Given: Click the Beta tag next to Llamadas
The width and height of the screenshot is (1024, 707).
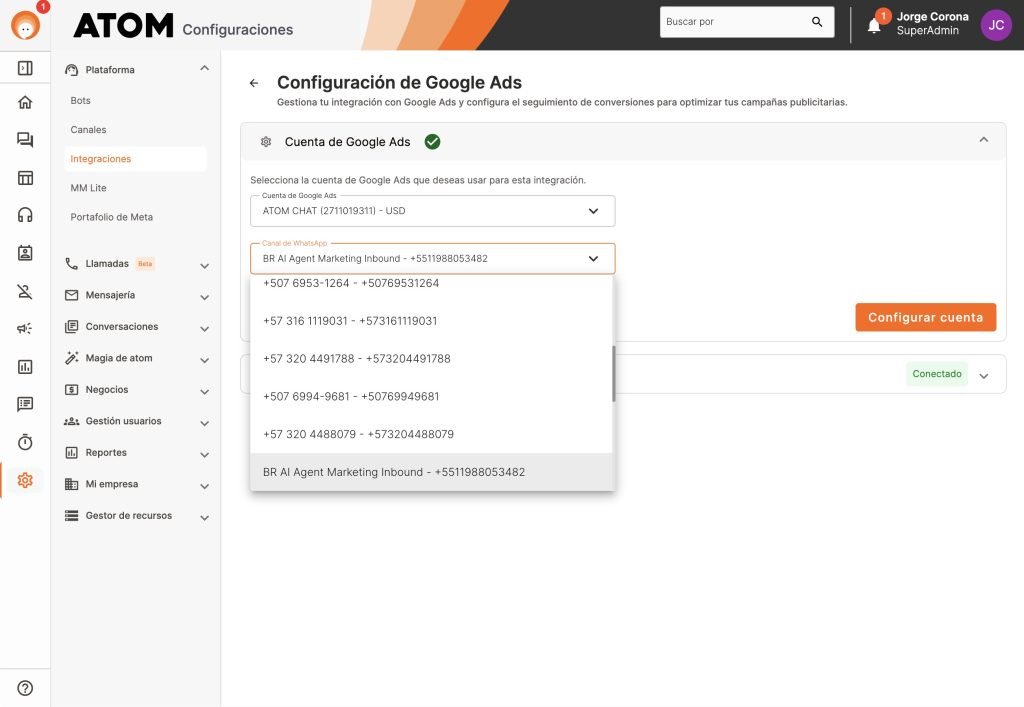Looking at the screenshot, I should (x=145, y=264).
